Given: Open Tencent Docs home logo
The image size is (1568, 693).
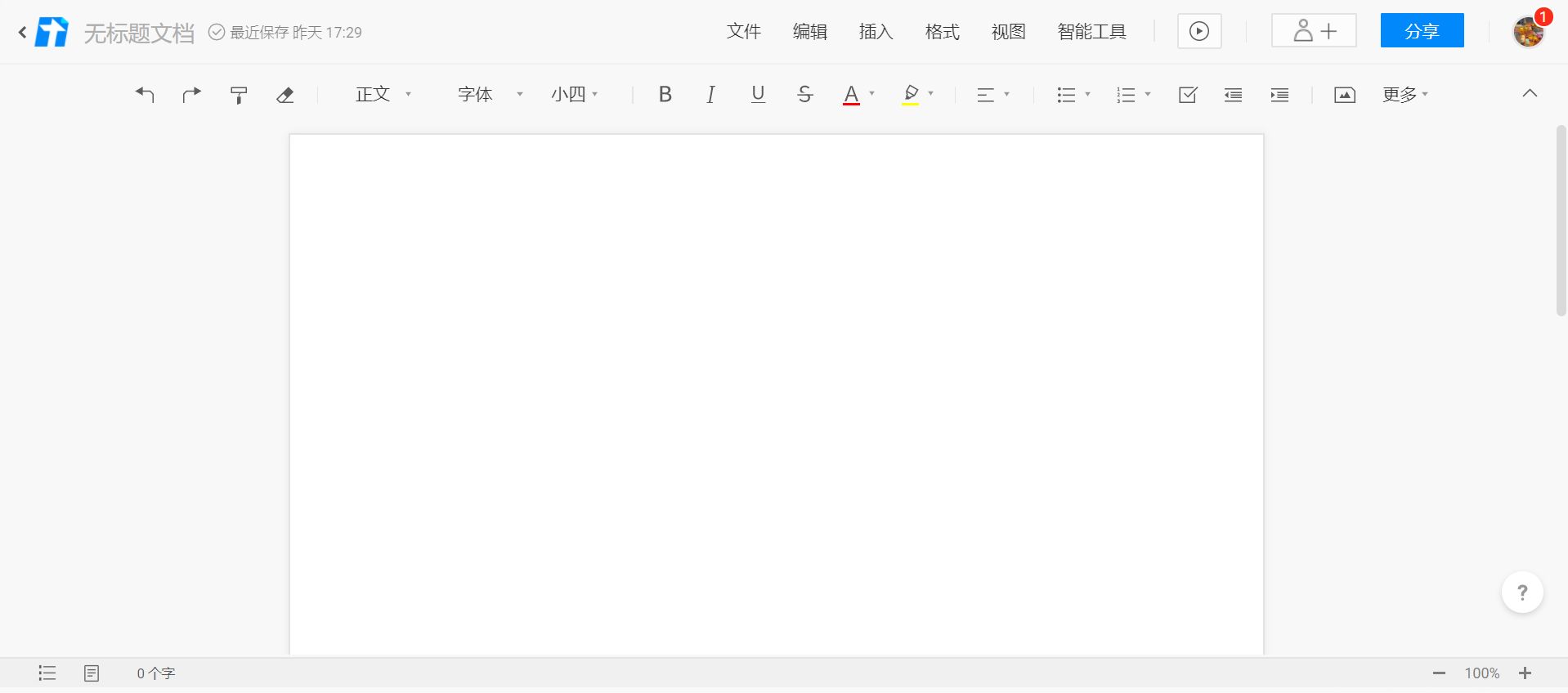Looking at the screenshot, I should tap(52, 32).
